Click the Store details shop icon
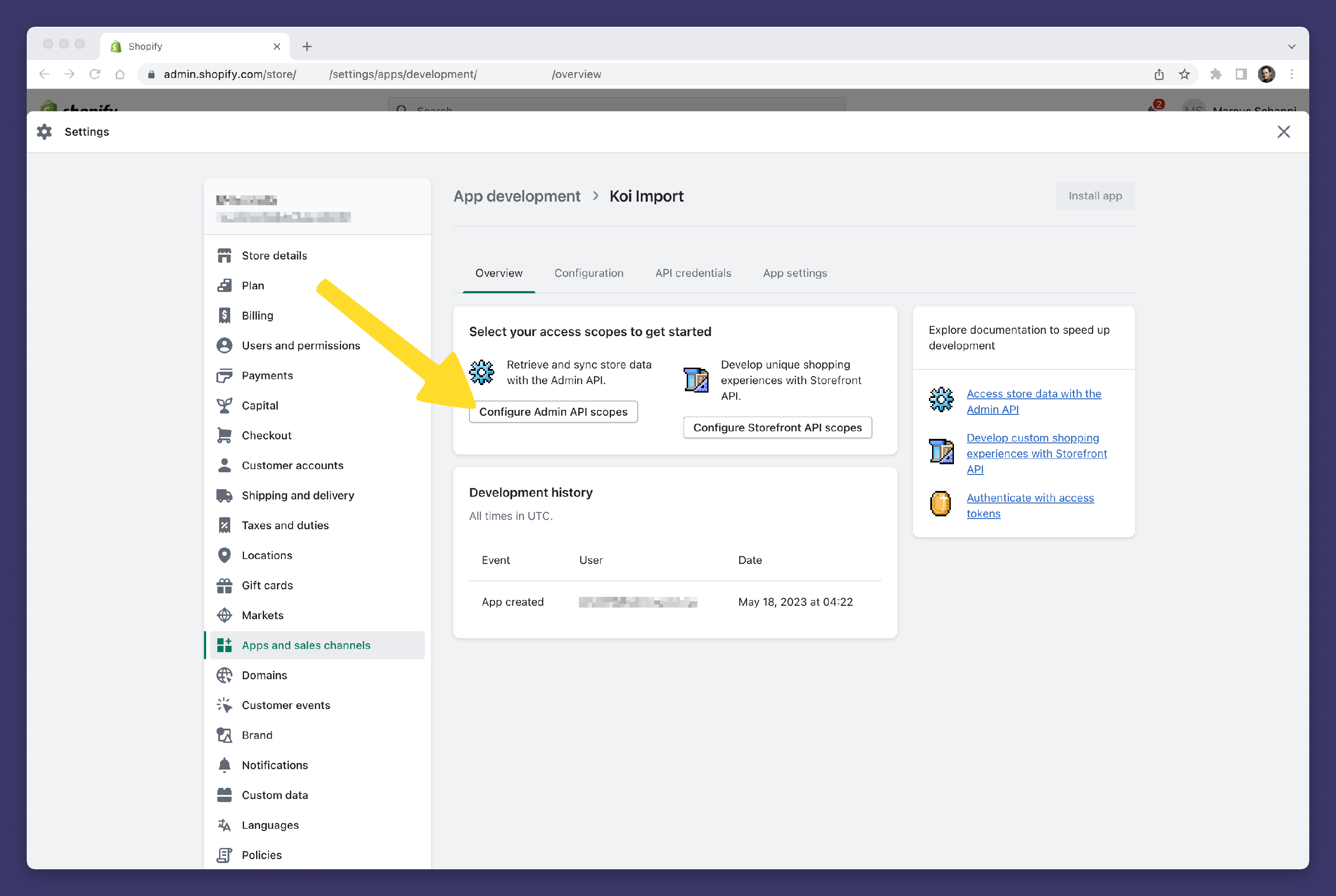 pos(224,255)
